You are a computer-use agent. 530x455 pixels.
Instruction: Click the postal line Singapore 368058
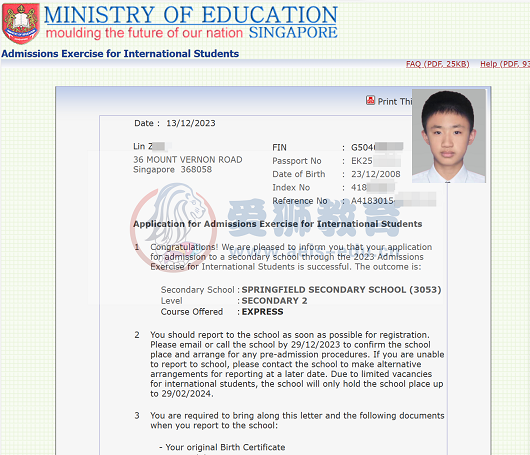172,169
